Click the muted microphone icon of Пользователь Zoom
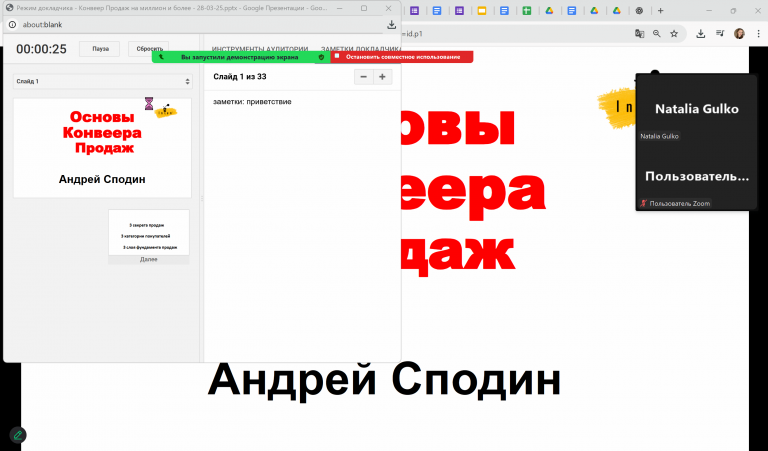The height and width of the screenshot is (451, 768). tap(644, 203)
